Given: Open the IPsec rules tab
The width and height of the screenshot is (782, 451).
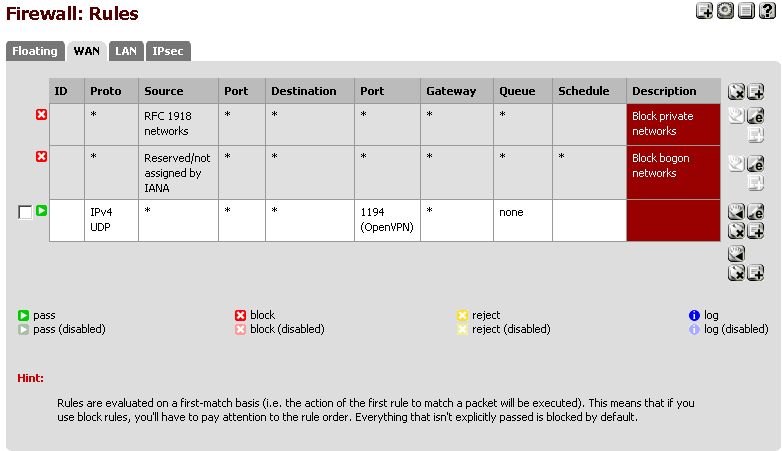Looking at the screenshot, I should pyautogui.click(x=168, y=51).
